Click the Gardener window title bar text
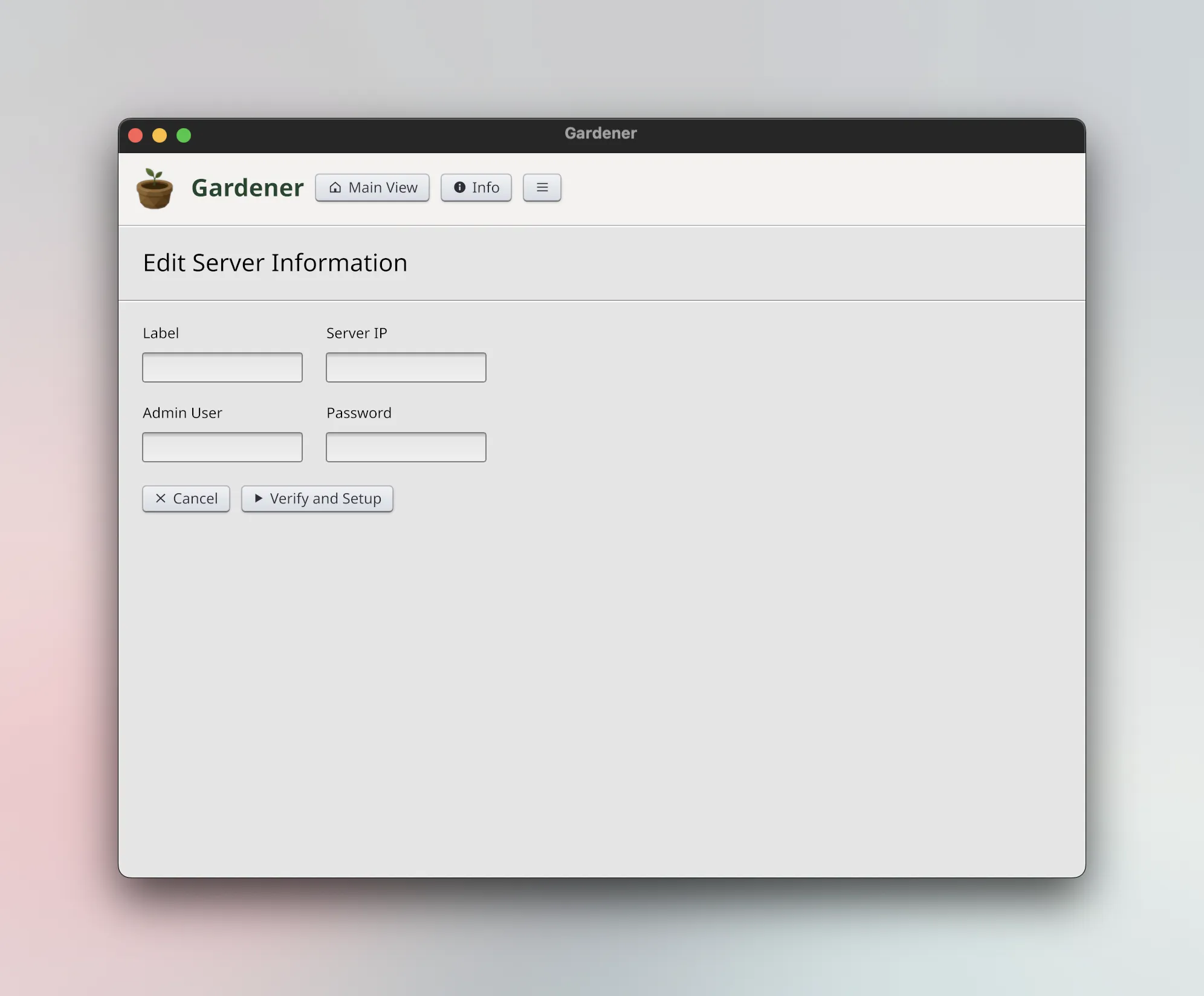 click(601, 134)
